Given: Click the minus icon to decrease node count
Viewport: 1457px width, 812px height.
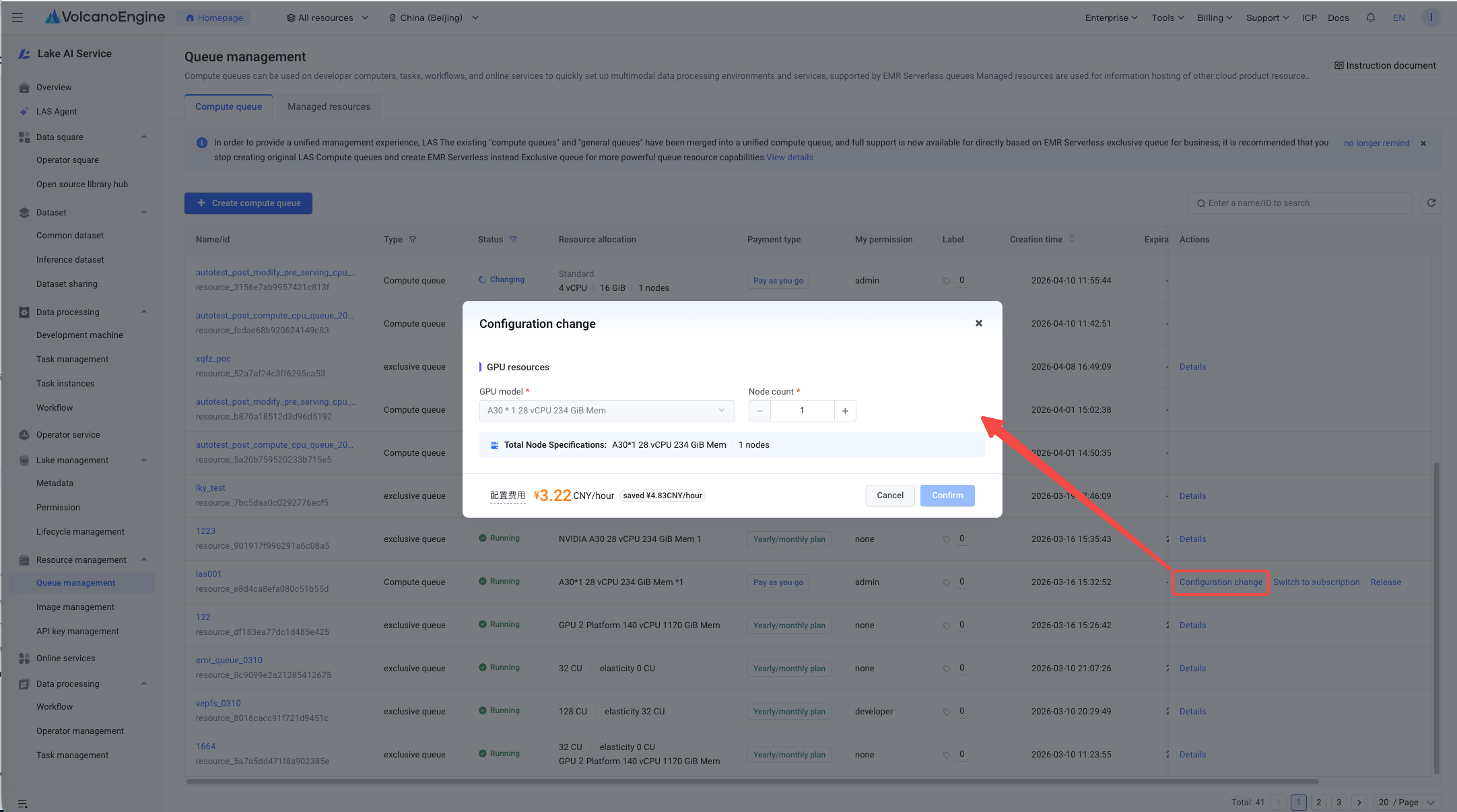Looking at the screenshot, I should (x=759, y=411).
